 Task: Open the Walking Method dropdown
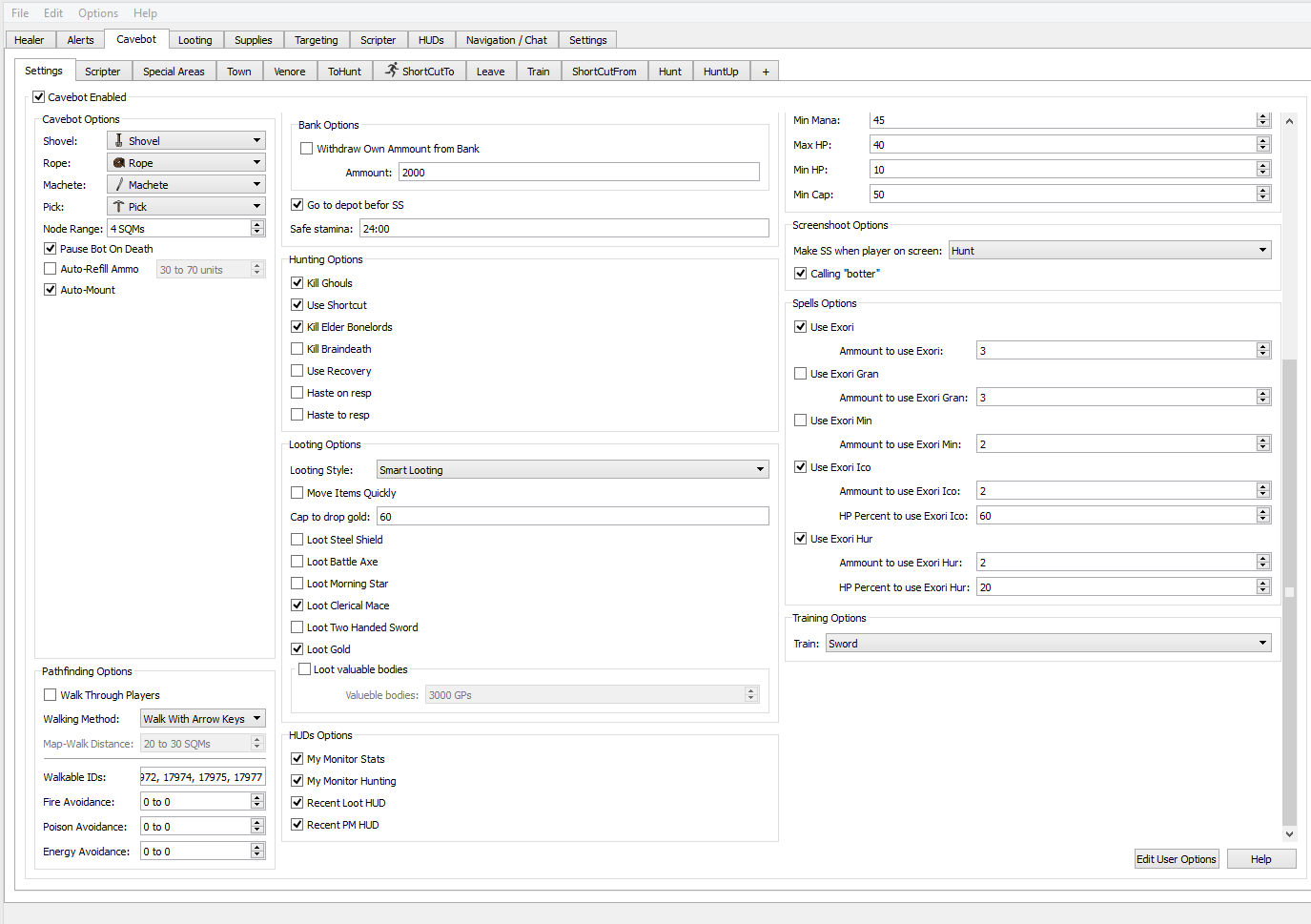[203, 719]
